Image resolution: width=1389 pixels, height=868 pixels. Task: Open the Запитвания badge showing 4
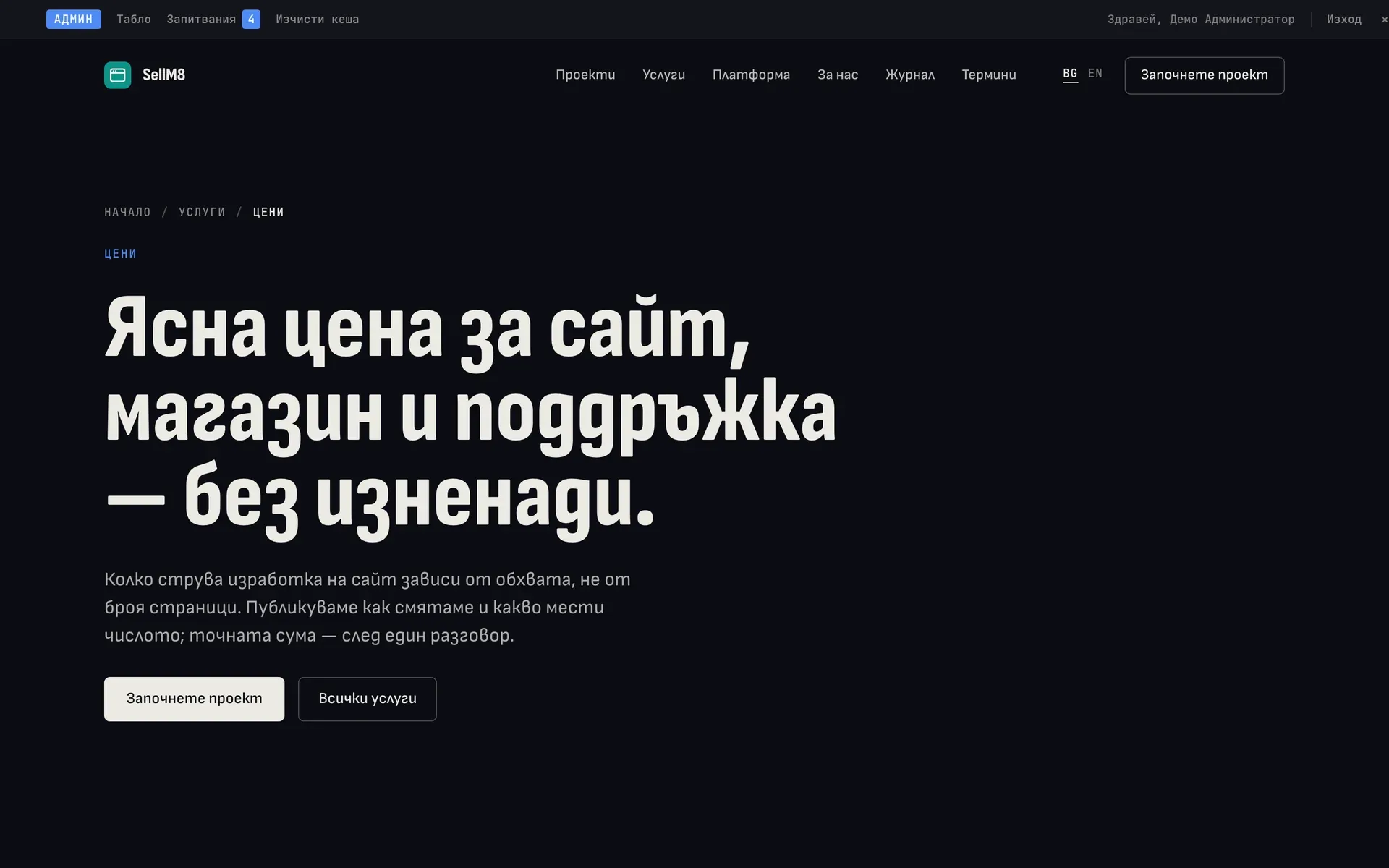click(251, 20)
